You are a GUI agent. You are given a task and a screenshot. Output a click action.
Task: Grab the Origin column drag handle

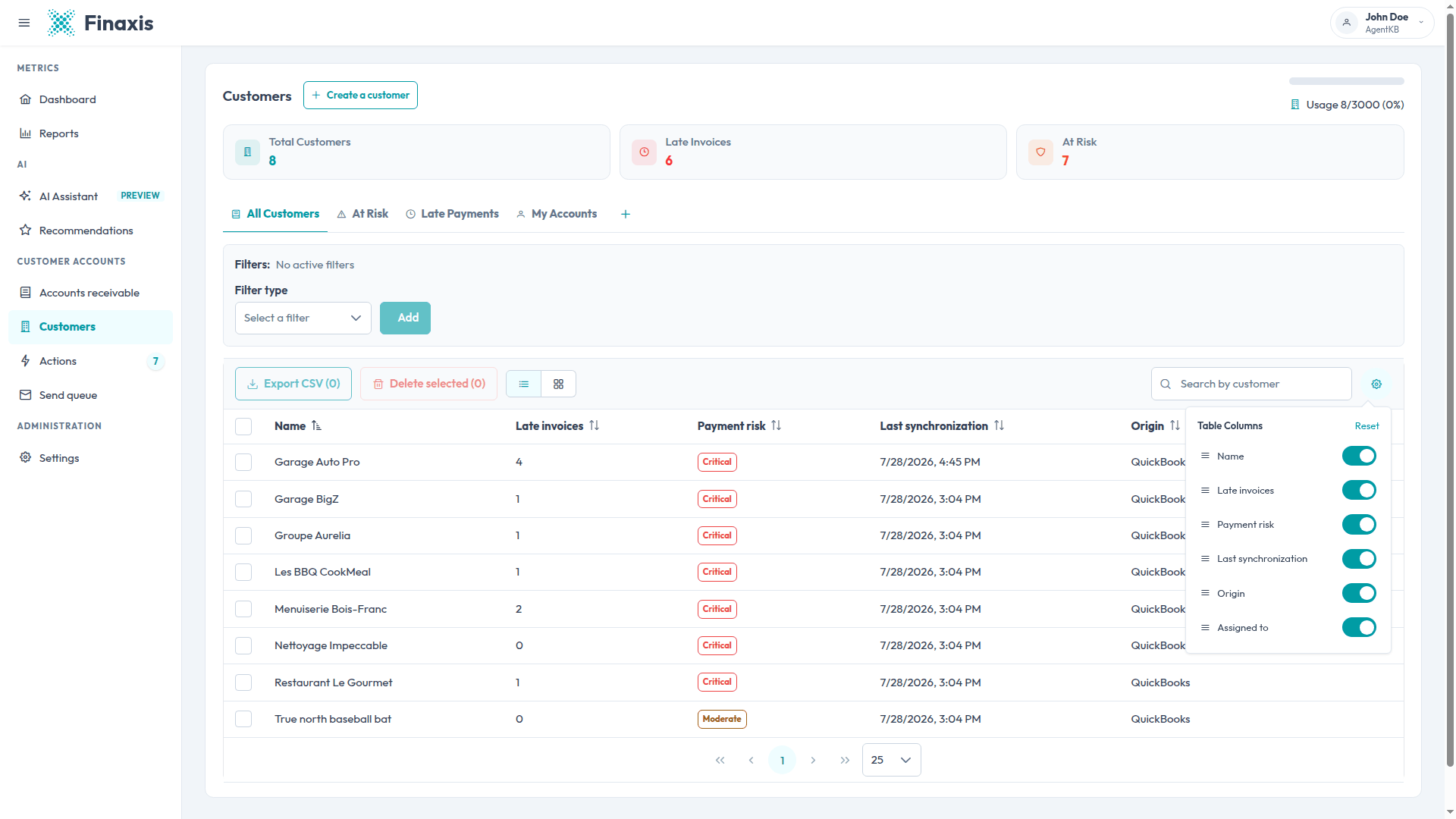[x=1205, y=593]
